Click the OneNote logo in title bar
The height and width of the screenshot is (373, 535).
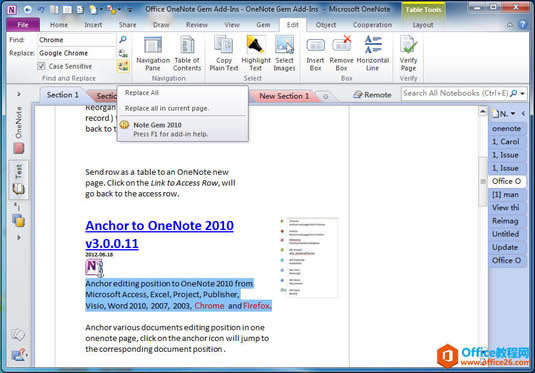pos(12,9)
